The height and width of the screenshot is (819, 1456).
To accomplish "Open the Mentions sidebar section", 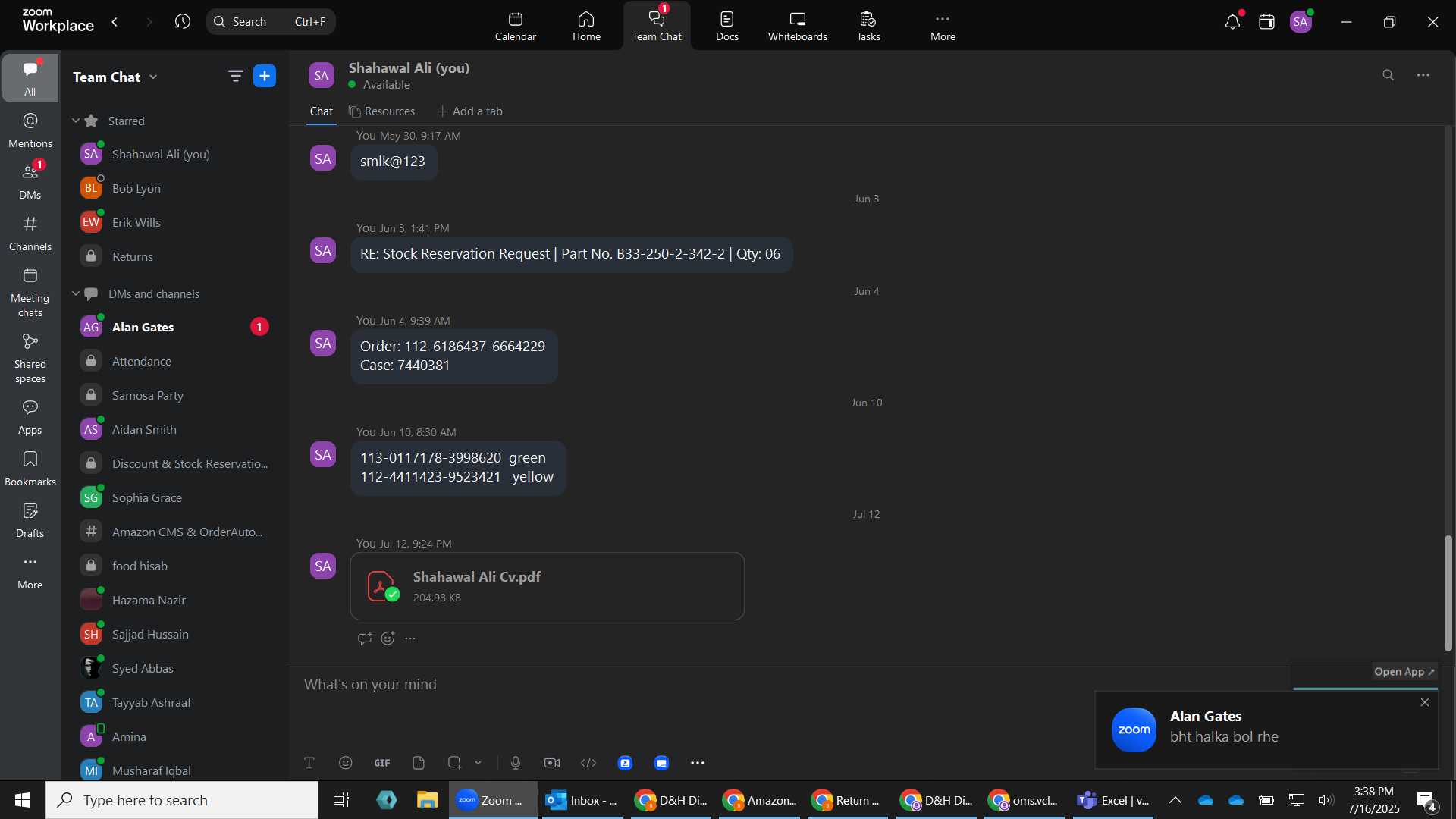I will [x=30, y=130].
